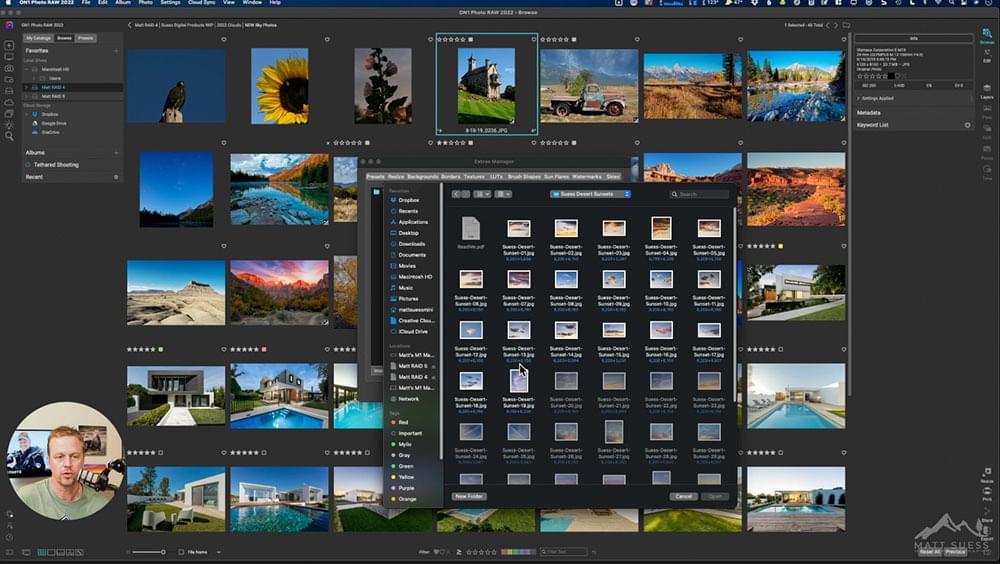Open the Album menu in menu bar
The width and height of the screenshot is (1000, 564).
pos(123,3)
